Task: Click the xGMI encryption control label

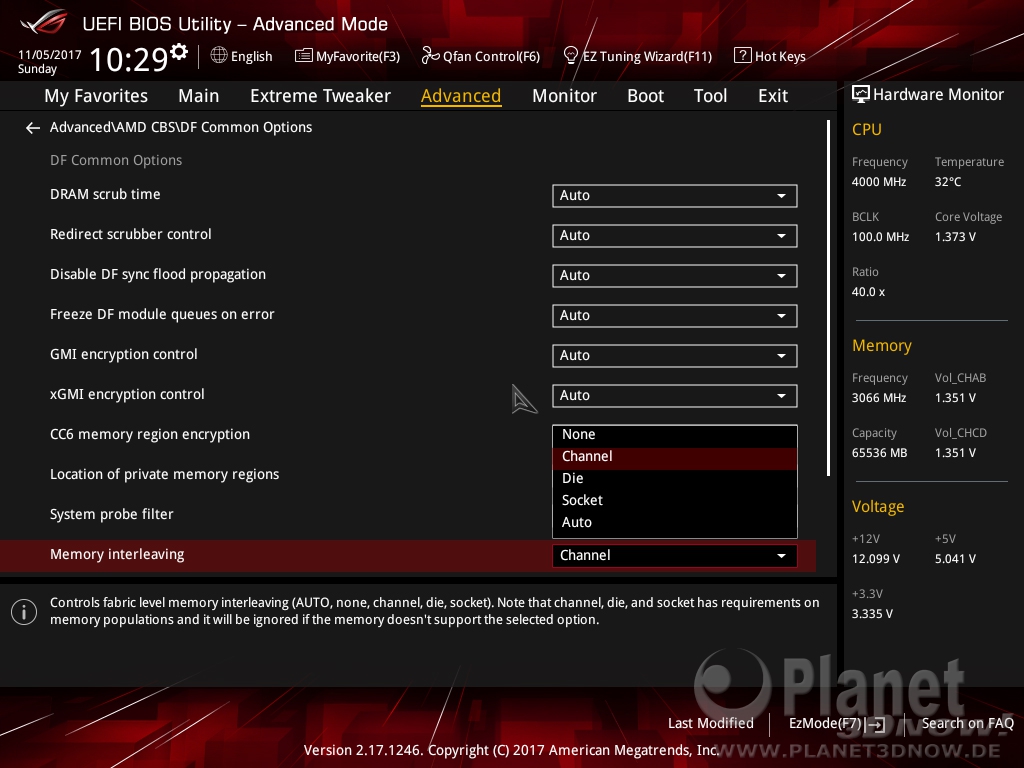Action: point(127,394)
